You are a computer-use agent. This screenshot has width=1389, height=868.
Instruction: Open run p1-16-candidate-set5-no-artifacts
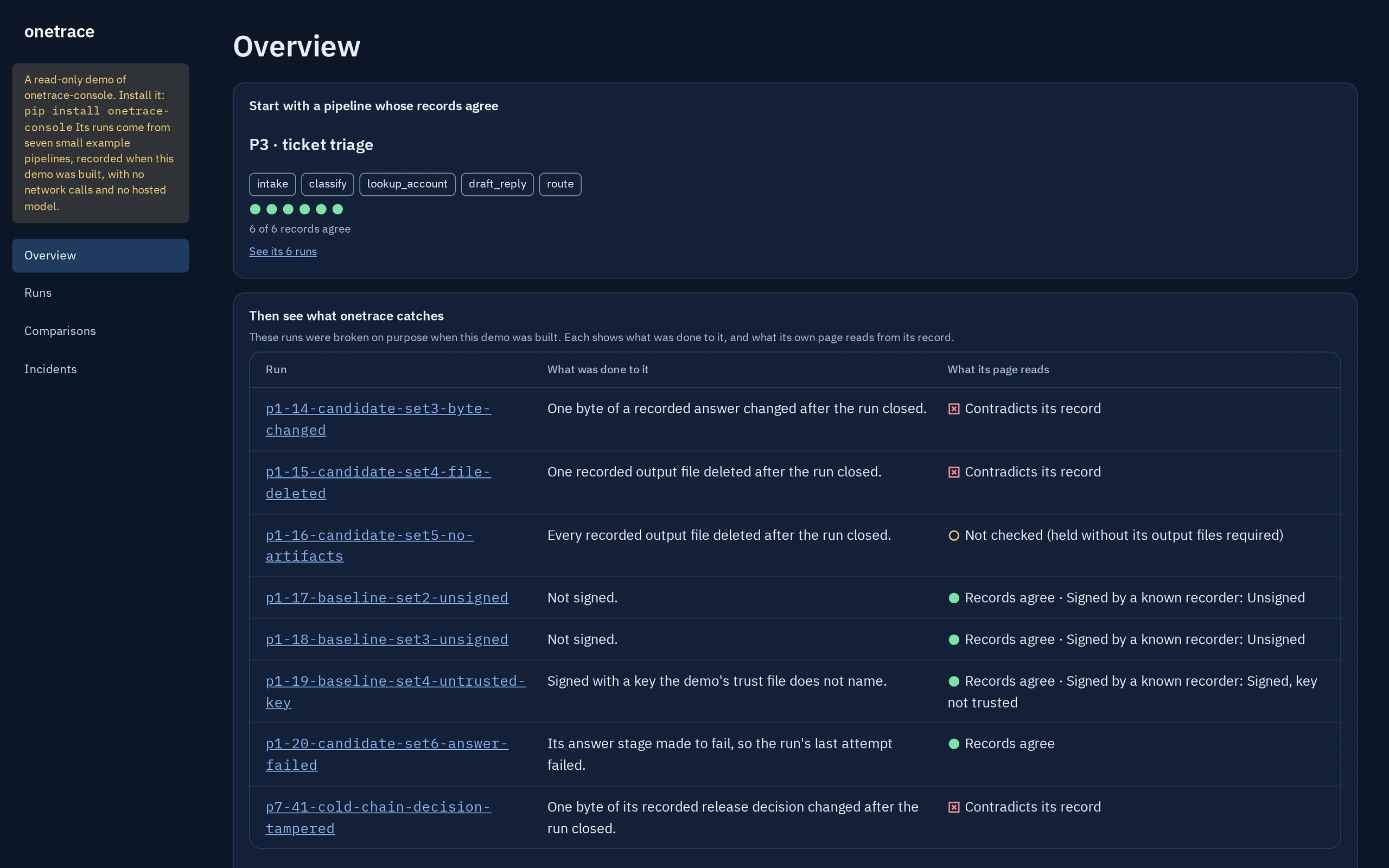point(369,545)
